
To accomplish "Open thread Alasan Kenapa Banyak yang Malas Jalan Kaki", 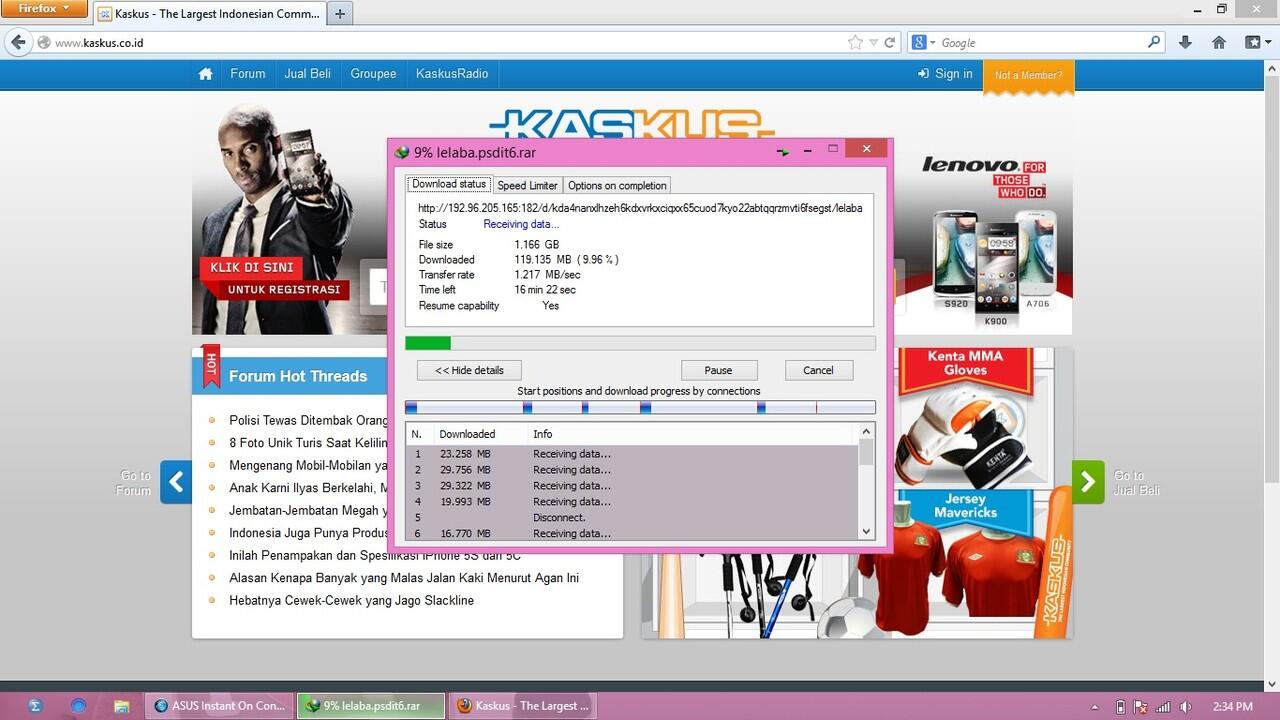I will click(404, 578).
